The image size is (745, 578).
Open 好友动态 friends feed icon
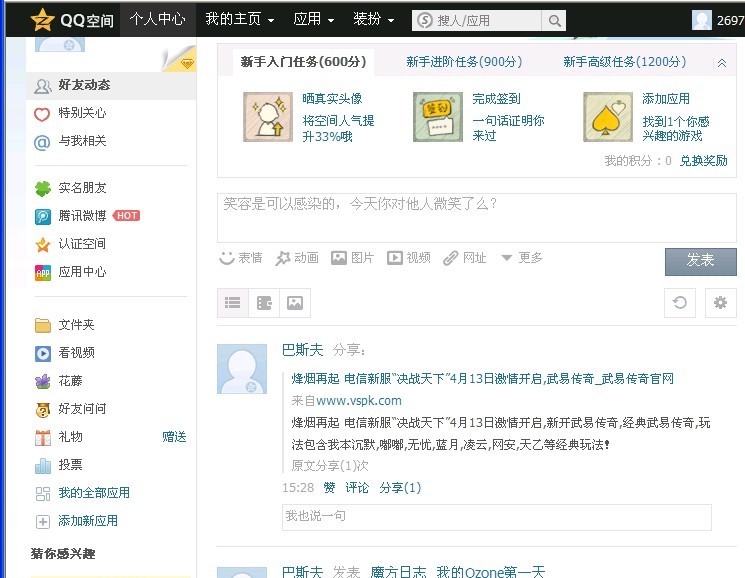43,86
